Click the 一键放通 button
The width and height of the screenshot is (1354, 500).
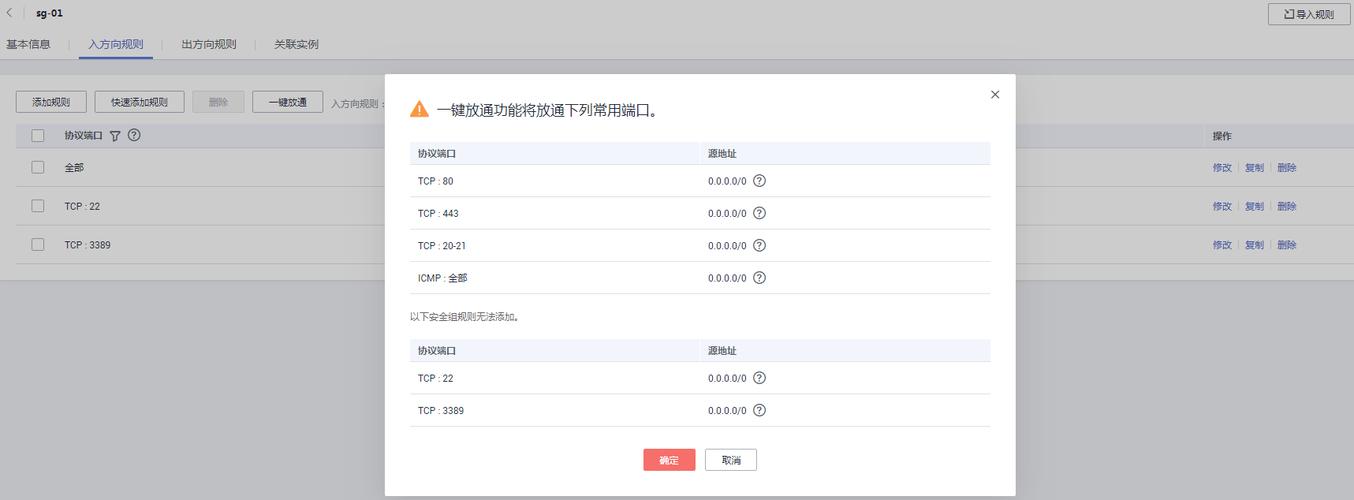click(x=288, y=102)
